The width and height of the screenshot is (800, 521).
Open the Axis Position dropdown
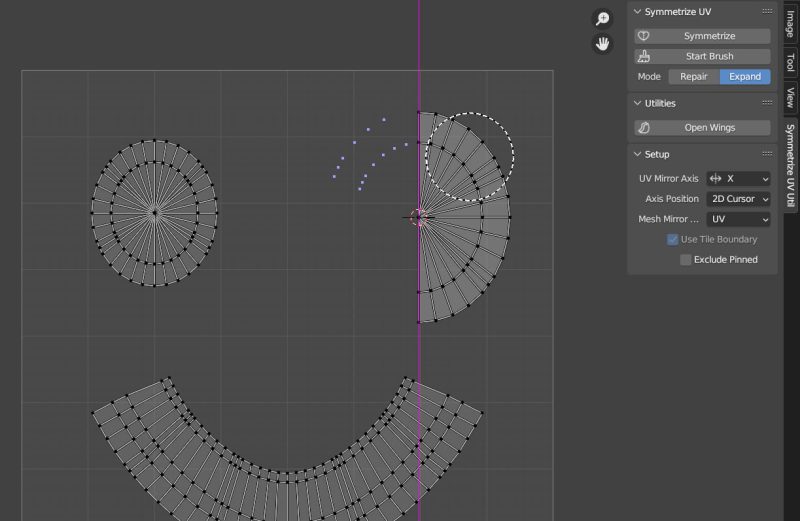click(738, 199)
